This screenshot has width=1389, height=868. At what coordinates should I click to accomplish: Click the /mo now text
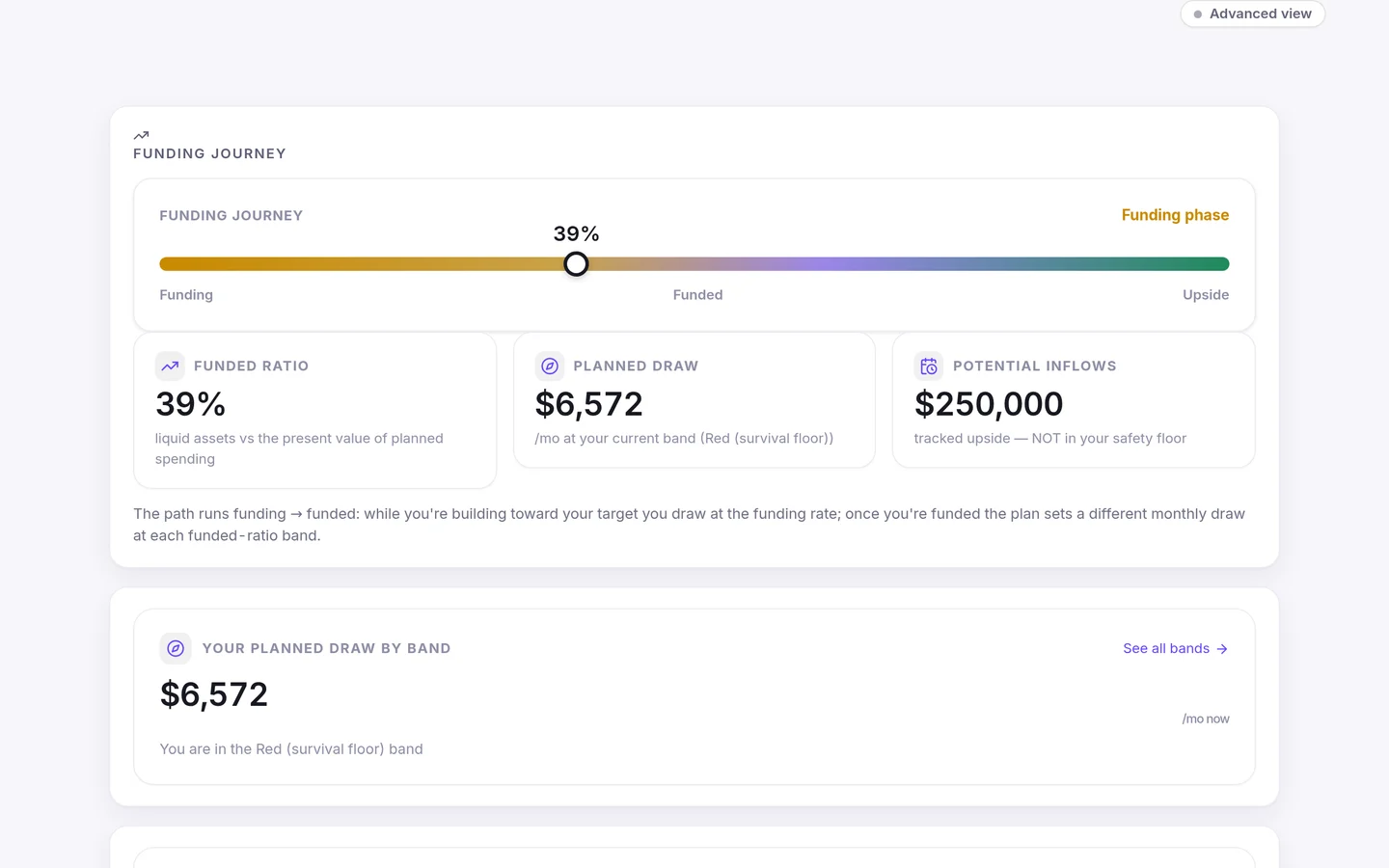(1206, 719)
